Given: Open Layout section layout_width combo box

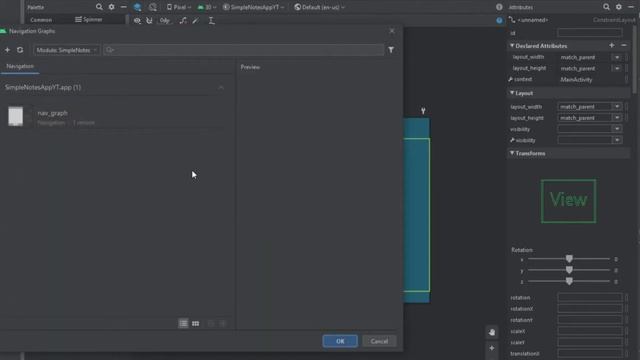Looking at the screenshot, I should click(589, 107).
